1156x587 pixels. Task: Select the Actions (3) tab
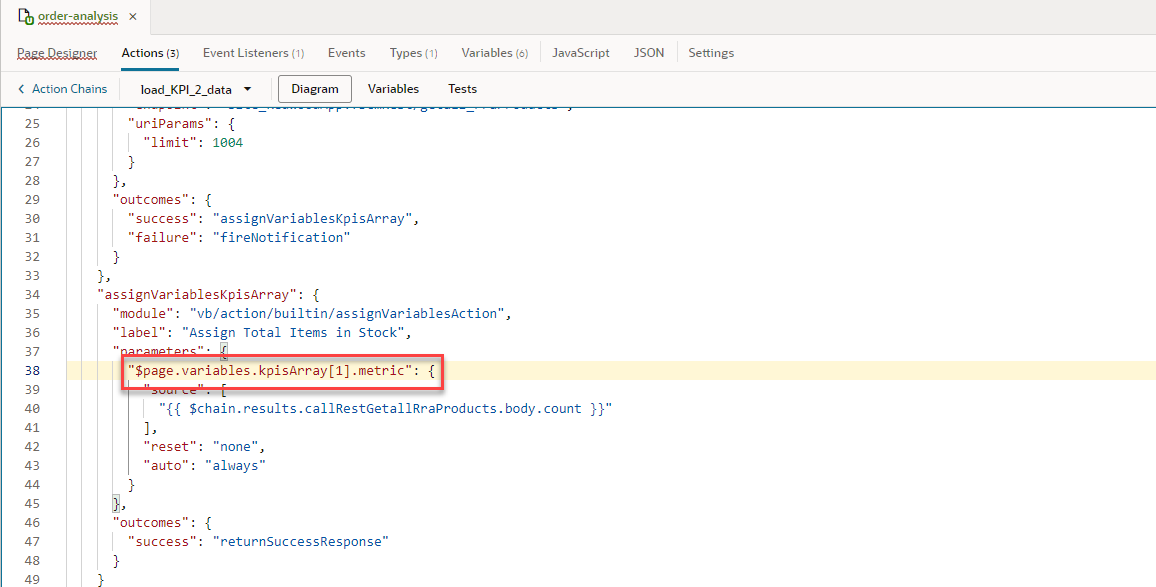tap(150, 52)
